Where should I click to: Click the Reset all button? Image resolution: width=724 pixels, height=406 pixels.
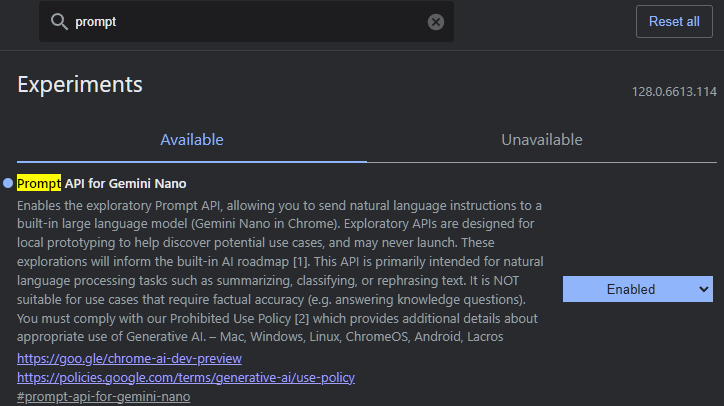click(x=674, y=21)
